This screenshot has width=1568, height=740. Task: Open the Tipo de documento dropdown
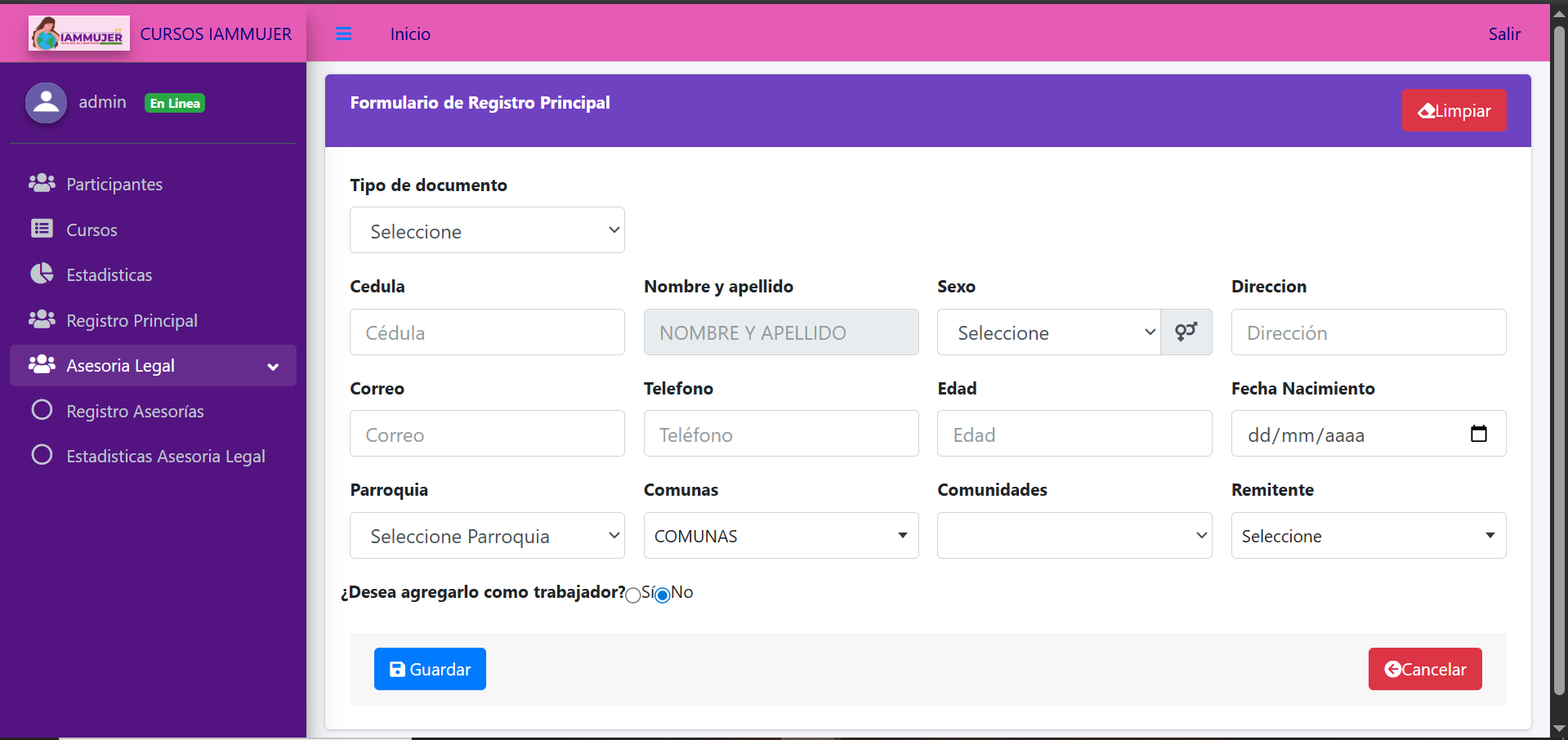[487, 230]
